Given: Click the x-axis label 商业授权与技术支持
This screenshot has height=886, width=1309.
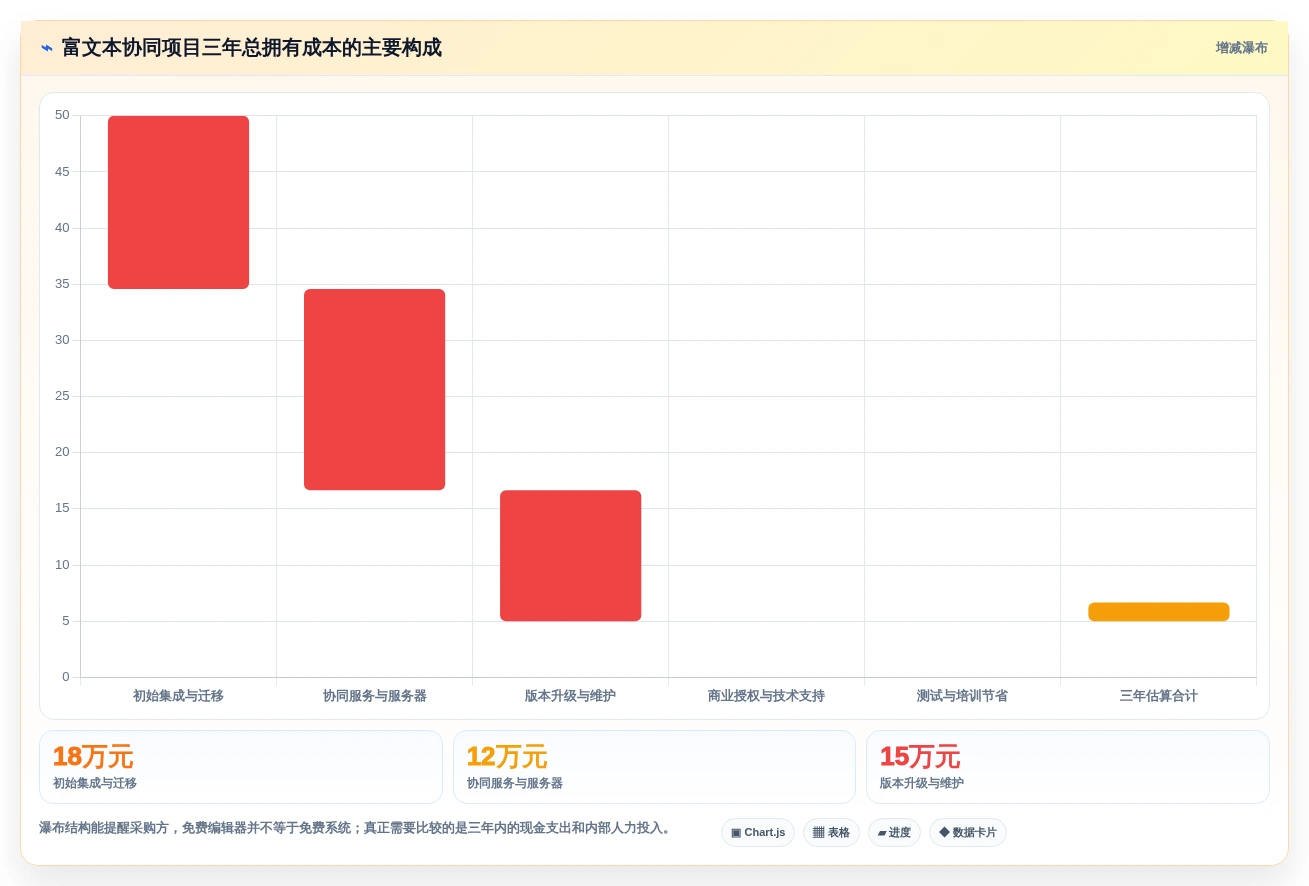Looking at the screenshot, I should point(766,696).
